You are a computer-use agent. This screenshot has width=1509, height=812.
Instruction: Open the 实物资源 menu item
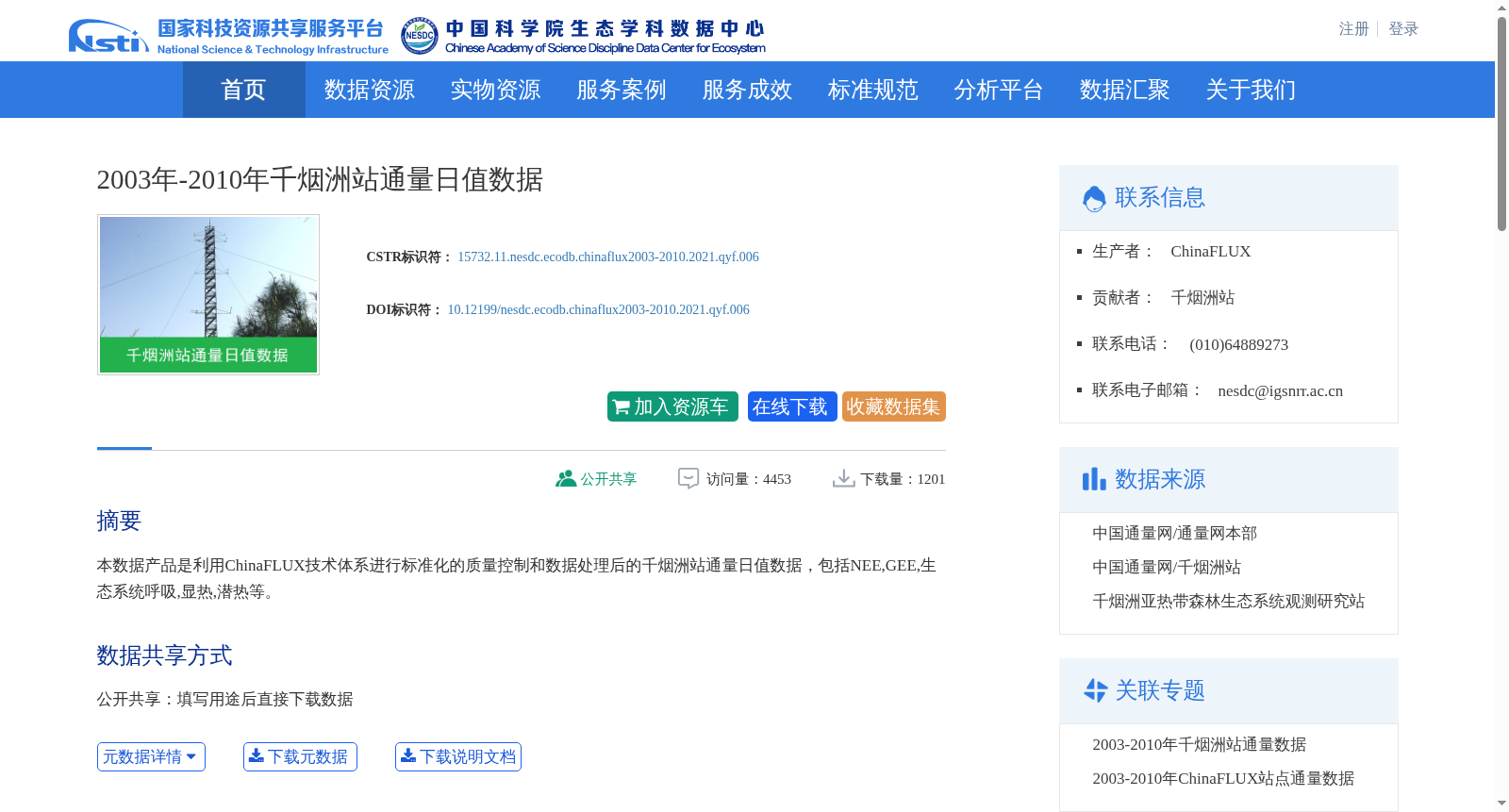495,90
